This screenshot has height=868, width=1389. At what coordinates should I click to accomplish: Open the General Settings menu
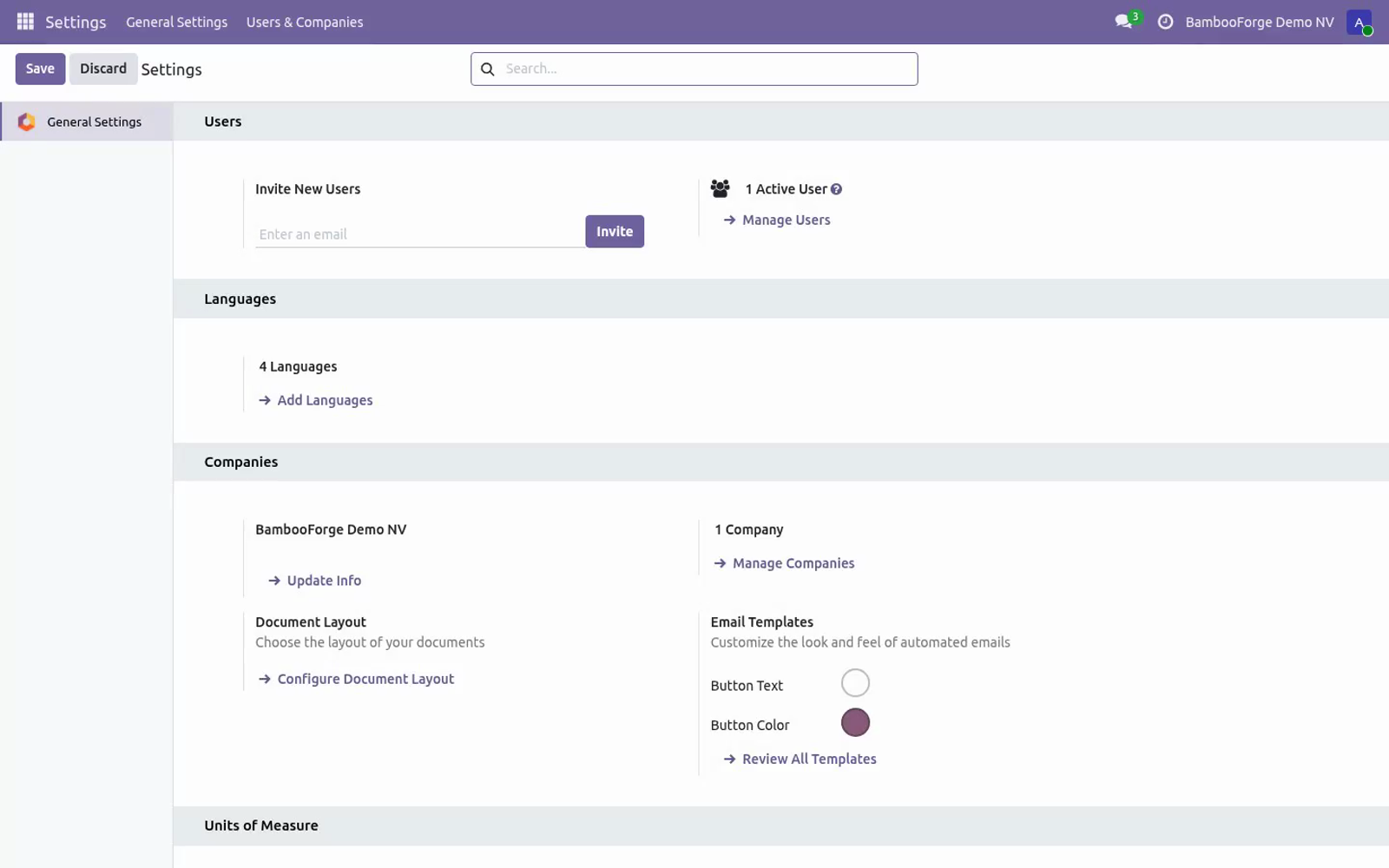(176, 22)
